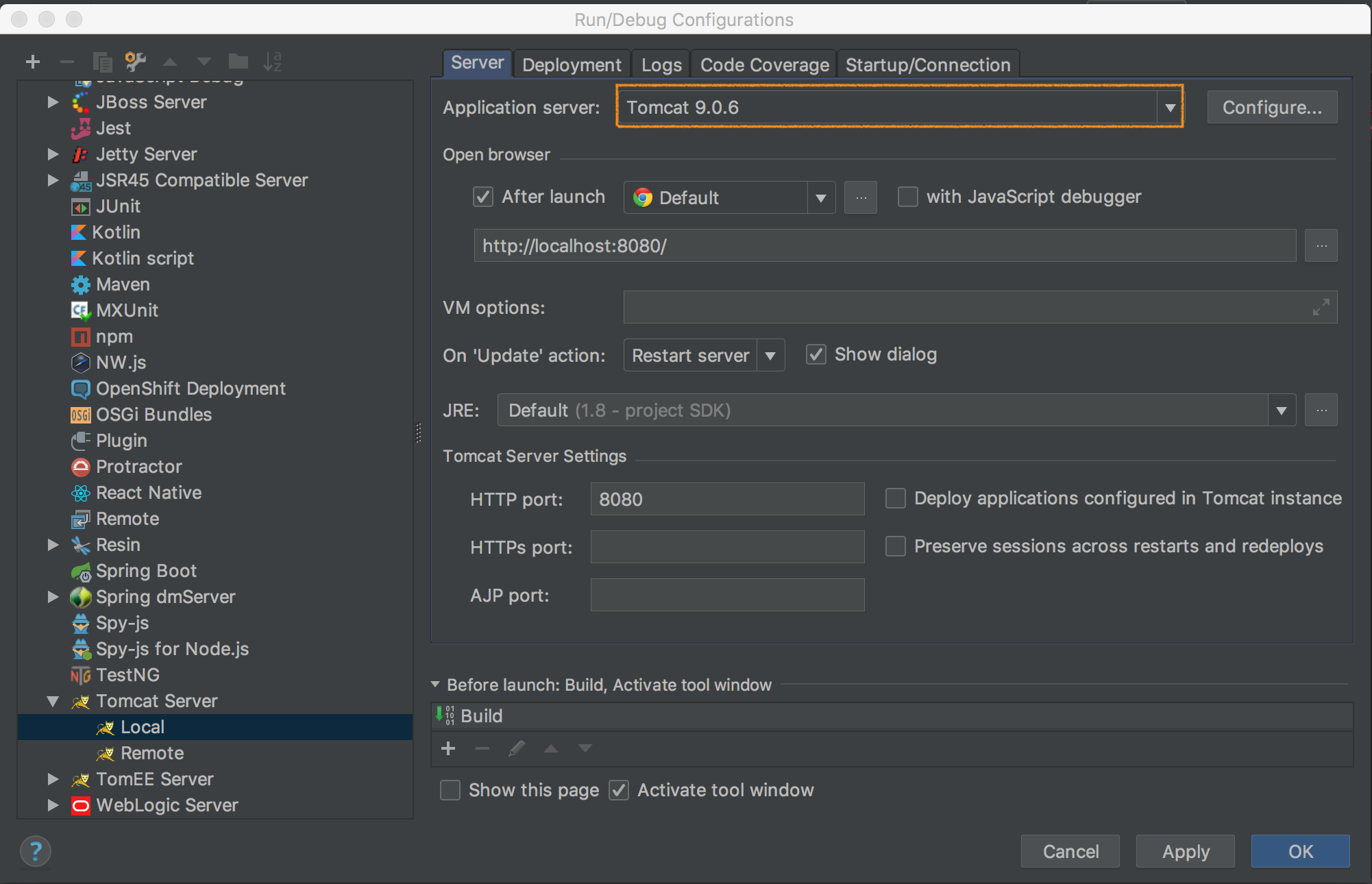Add a before-launch task with plus icon
1372x884 pixels.
[x=448, y=748]
